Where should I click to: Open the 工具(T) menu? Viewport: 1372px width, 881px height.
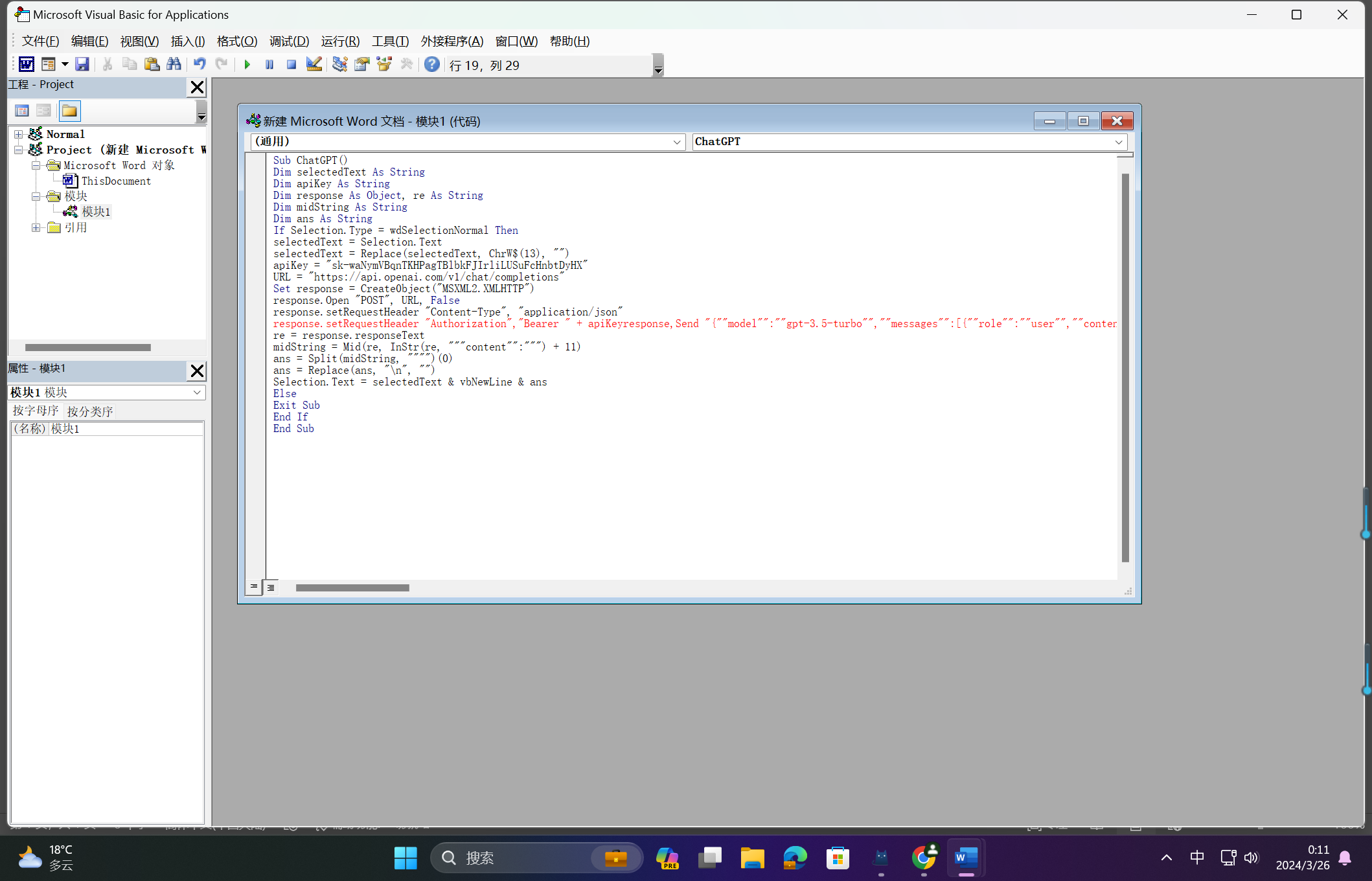tap(390, 41)
